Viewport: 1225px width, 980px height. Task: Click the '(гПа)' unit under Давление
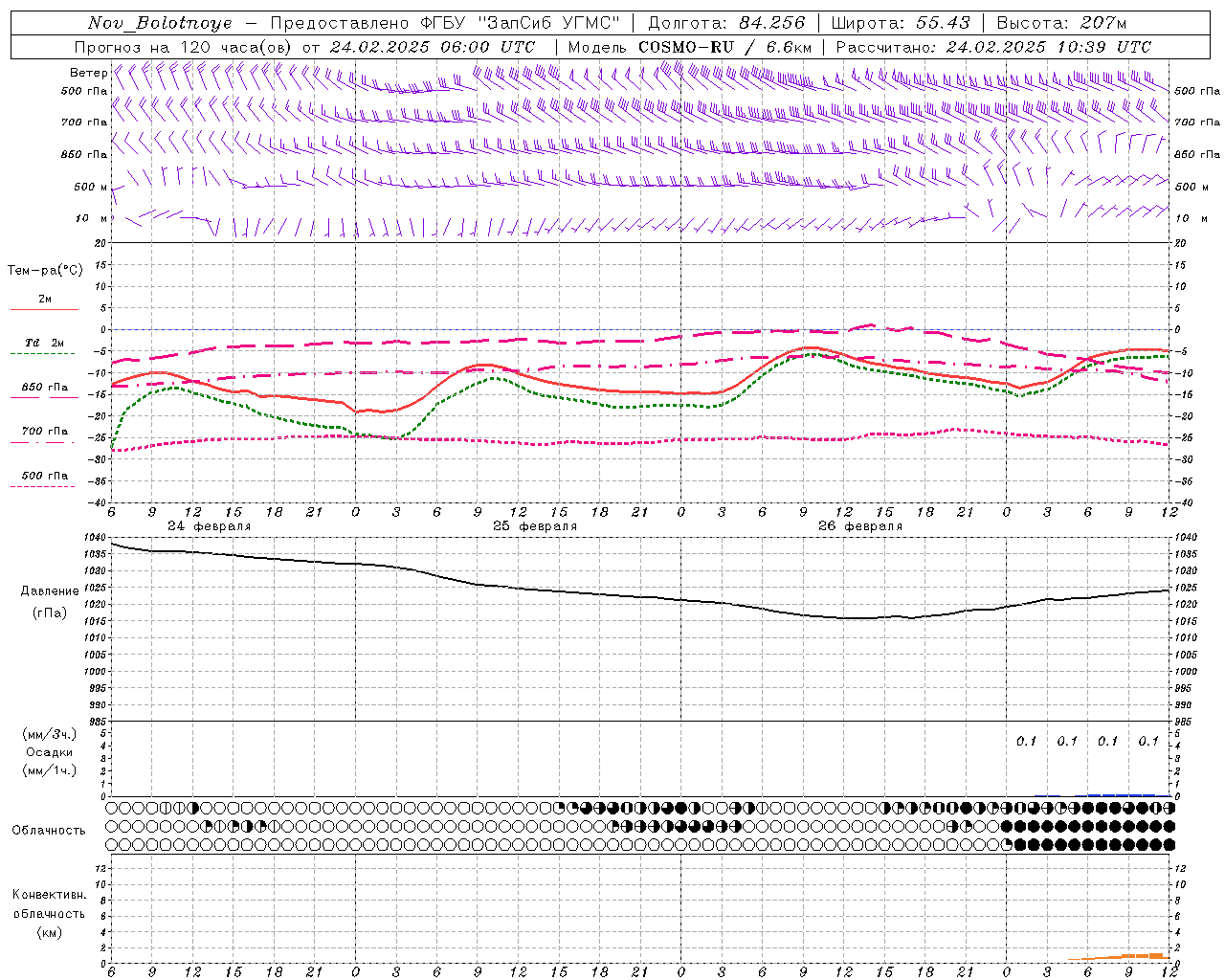tap(50, 612)
